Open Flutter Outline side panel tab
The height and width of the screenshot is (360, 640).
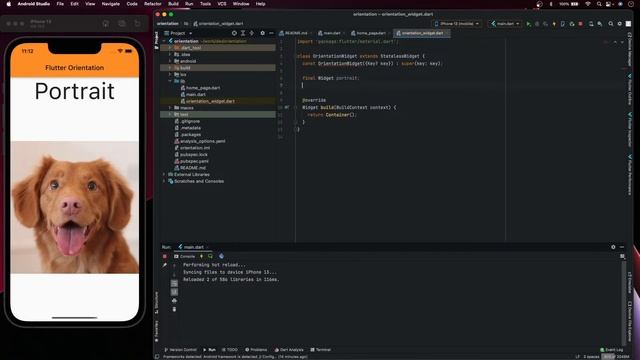click(x=630, y=90)
